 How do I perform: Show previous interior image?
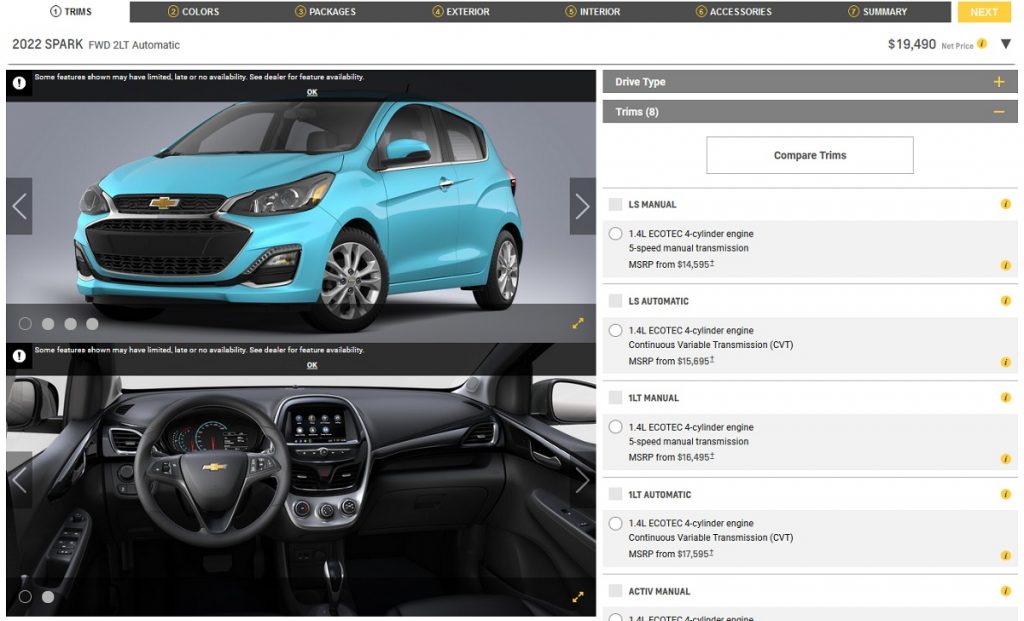pyautogui.click(x=19, y=480)
